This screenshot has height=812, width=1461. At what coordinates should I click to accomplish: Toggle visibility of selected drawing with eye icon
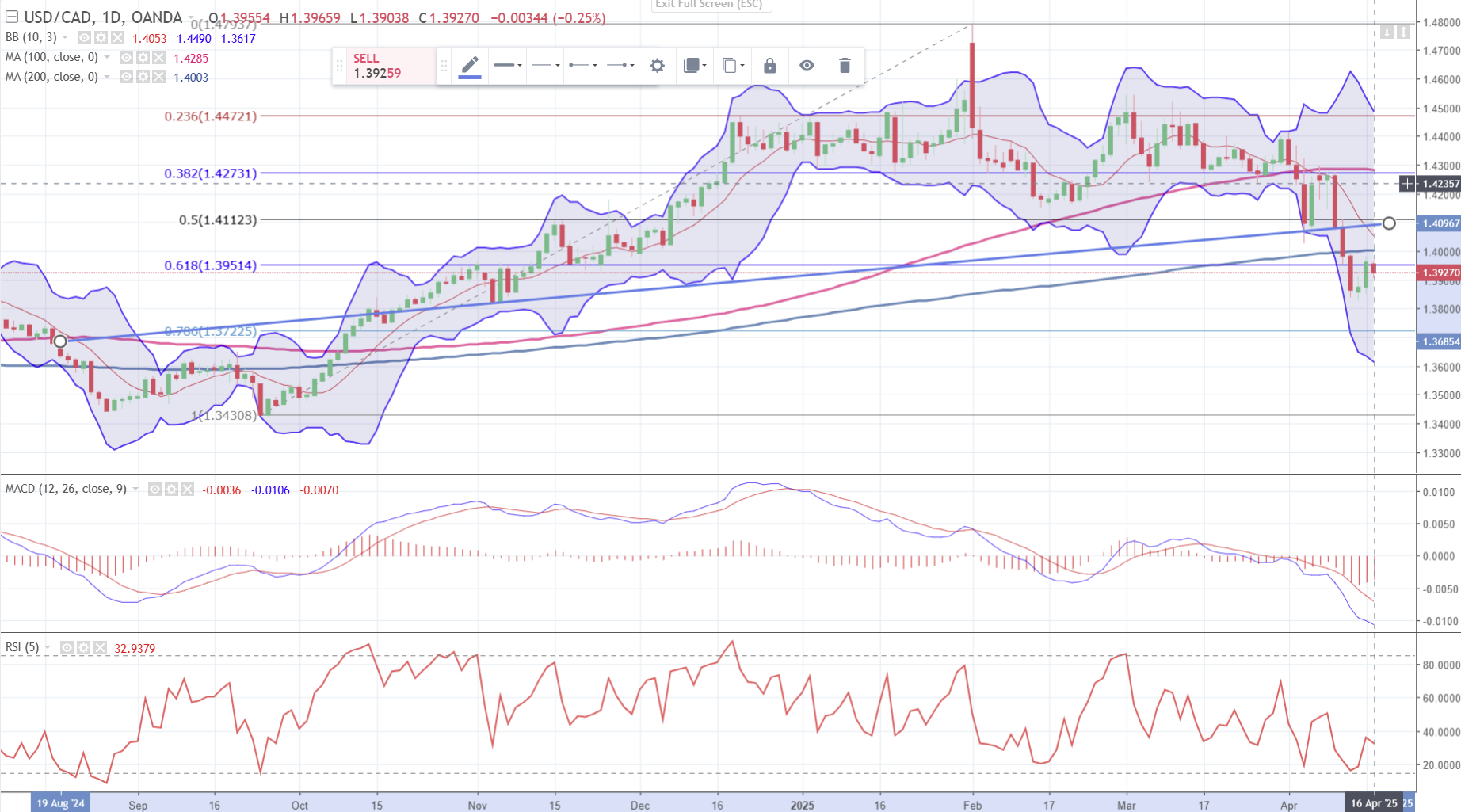coord(807,66)
